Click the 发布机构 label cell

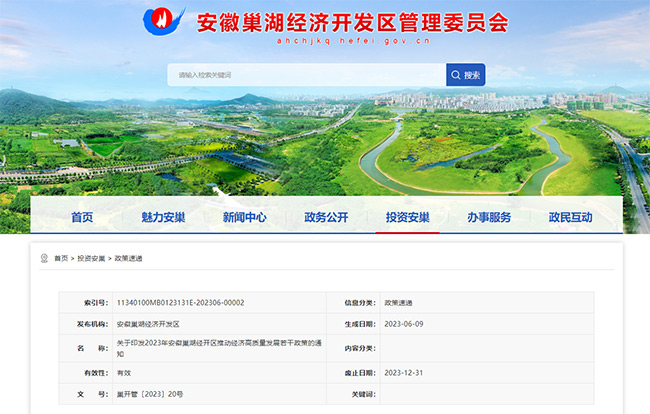coord(86,324)
